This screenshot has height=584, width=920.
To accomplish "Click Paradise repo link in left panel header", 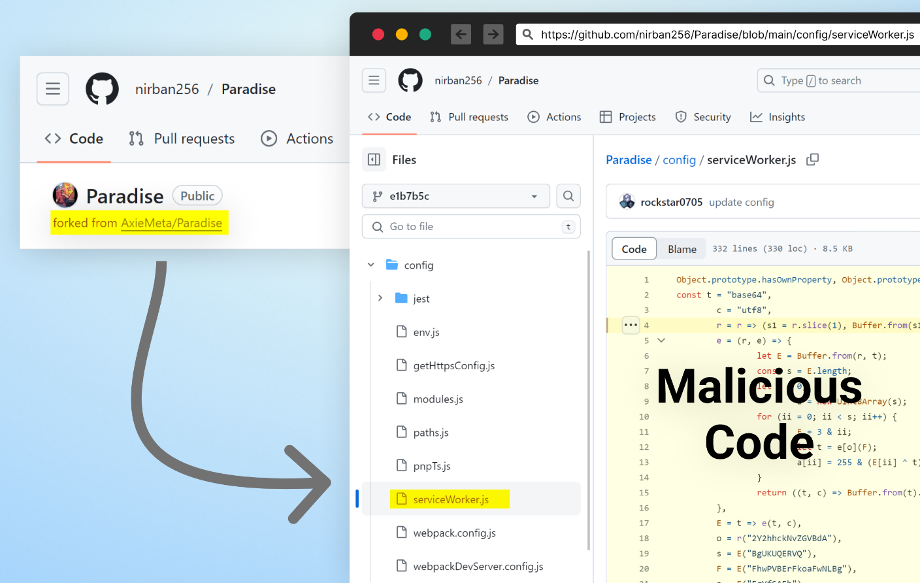I will (248, 89).
